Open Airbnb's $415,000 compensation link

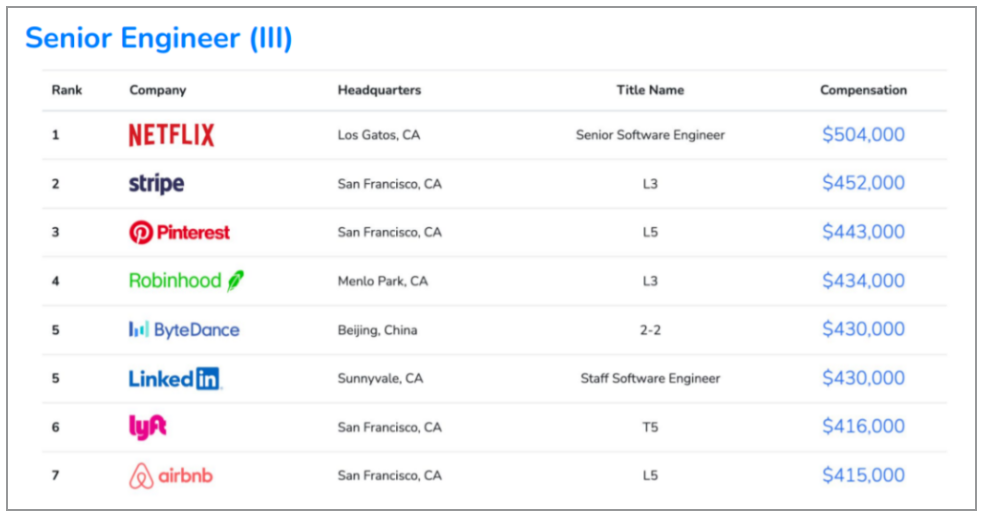(863, 475)
